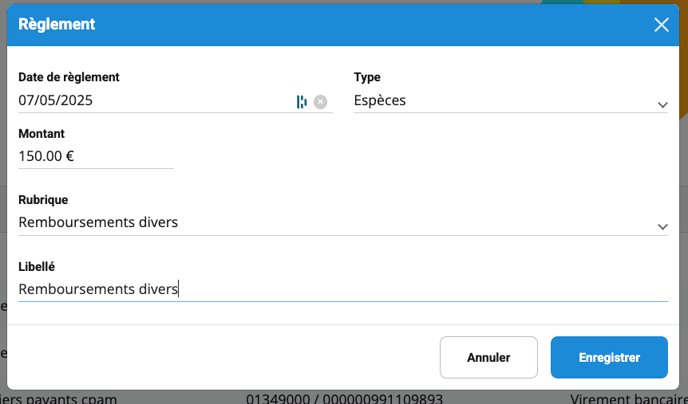Click Enregistrer to save the payment

click(609, 357)
